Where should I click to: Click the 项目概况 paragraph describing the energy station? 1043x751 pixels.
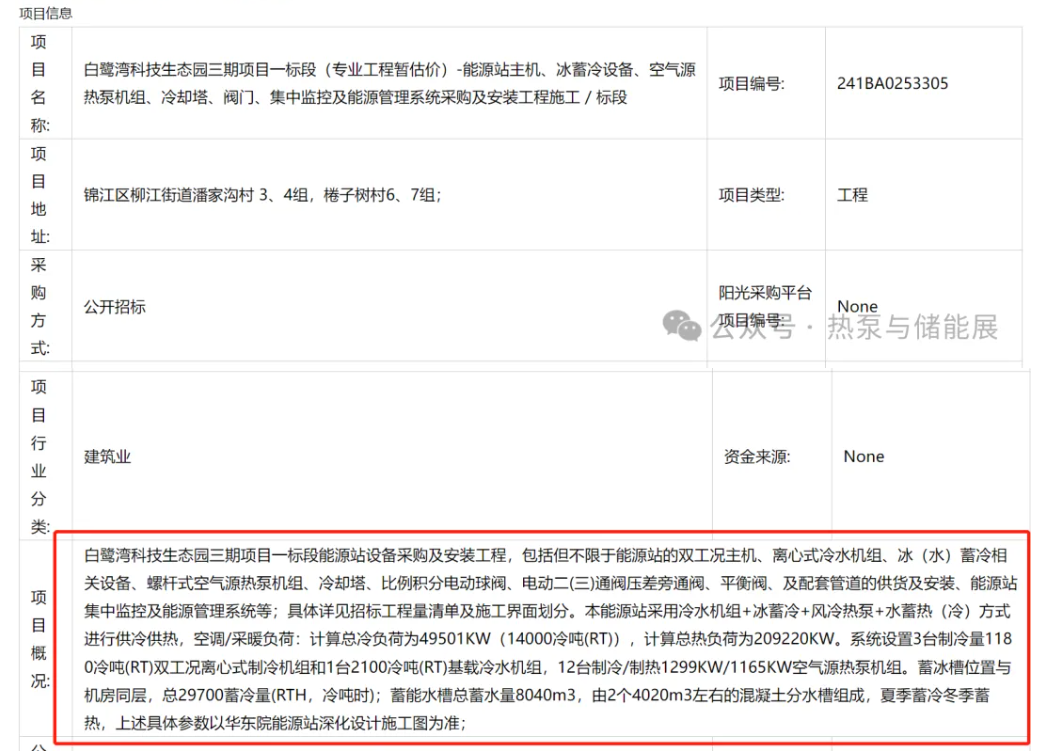[549, 639]
